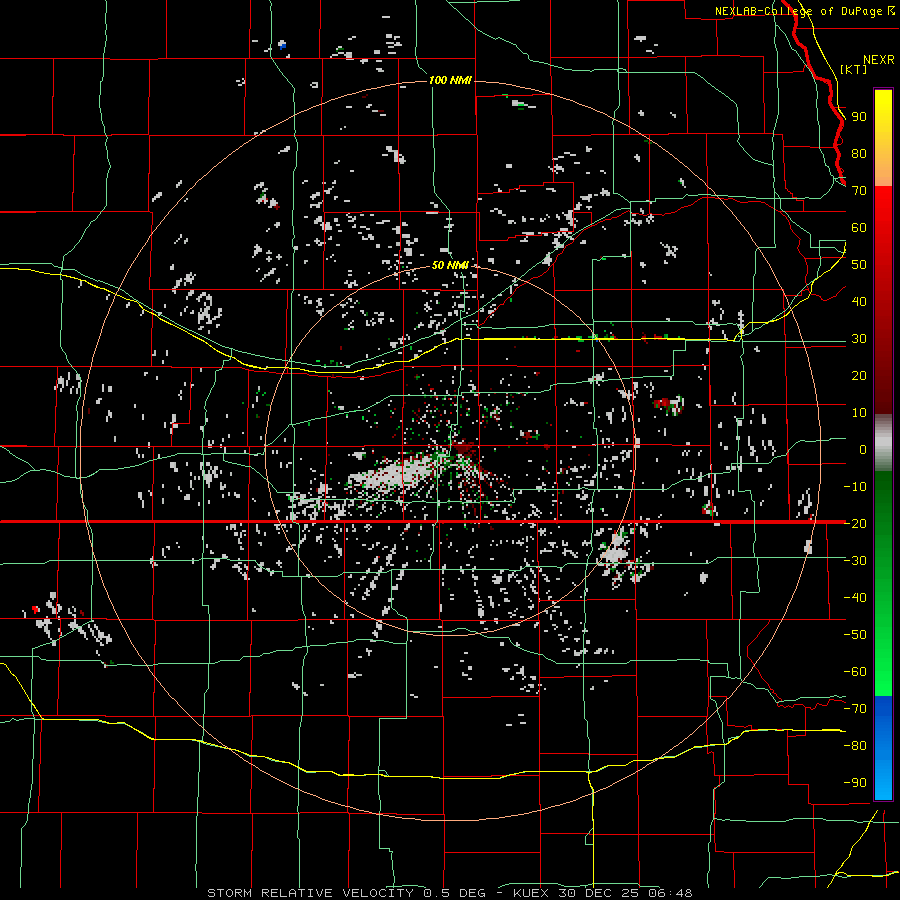This screenshot has width=900, height=900.
Task: Click the 06:48 timestamp in footer
Action: (669, 893)
